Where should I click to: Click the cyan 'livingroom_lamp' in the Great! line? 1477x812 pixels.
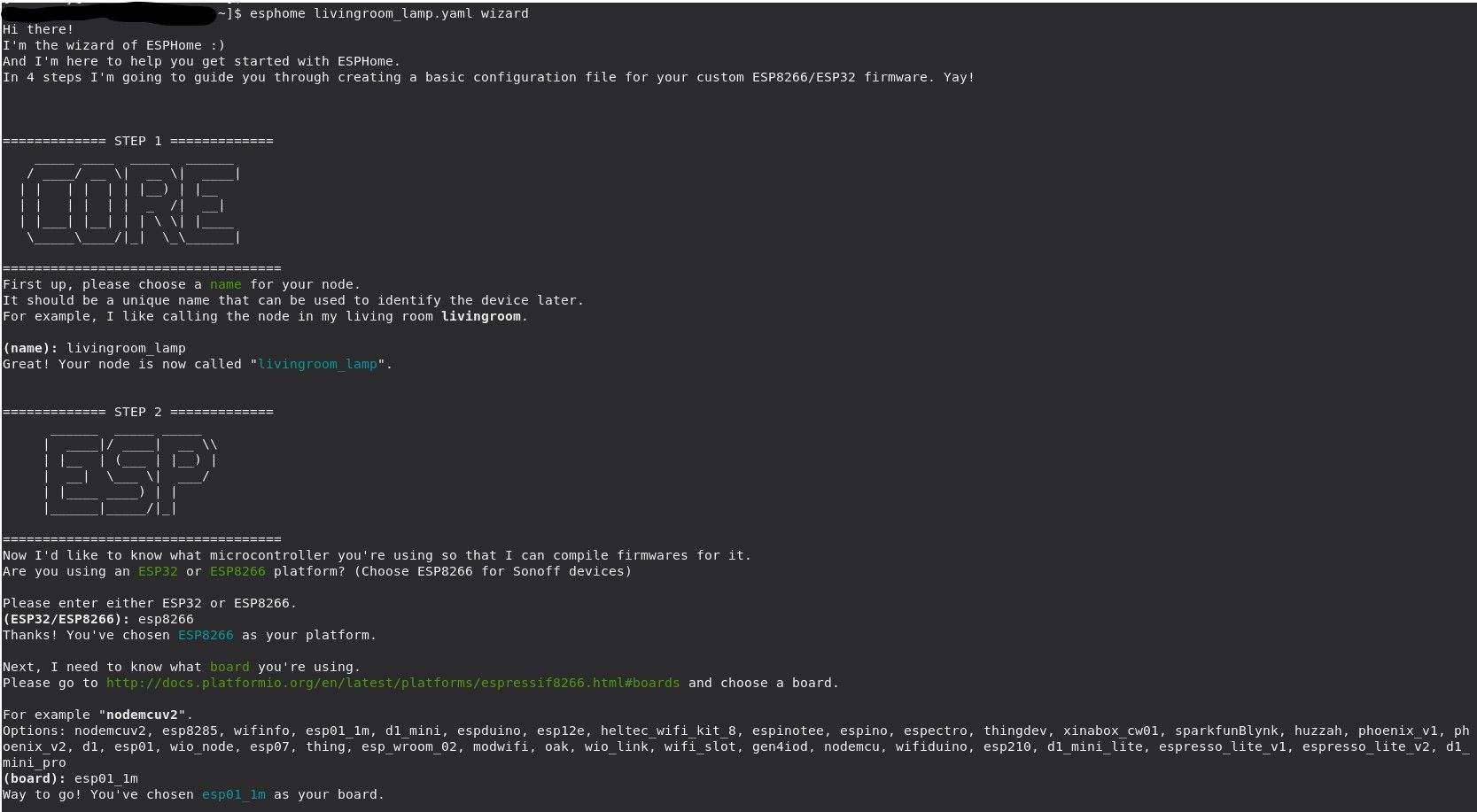point(317,364)
